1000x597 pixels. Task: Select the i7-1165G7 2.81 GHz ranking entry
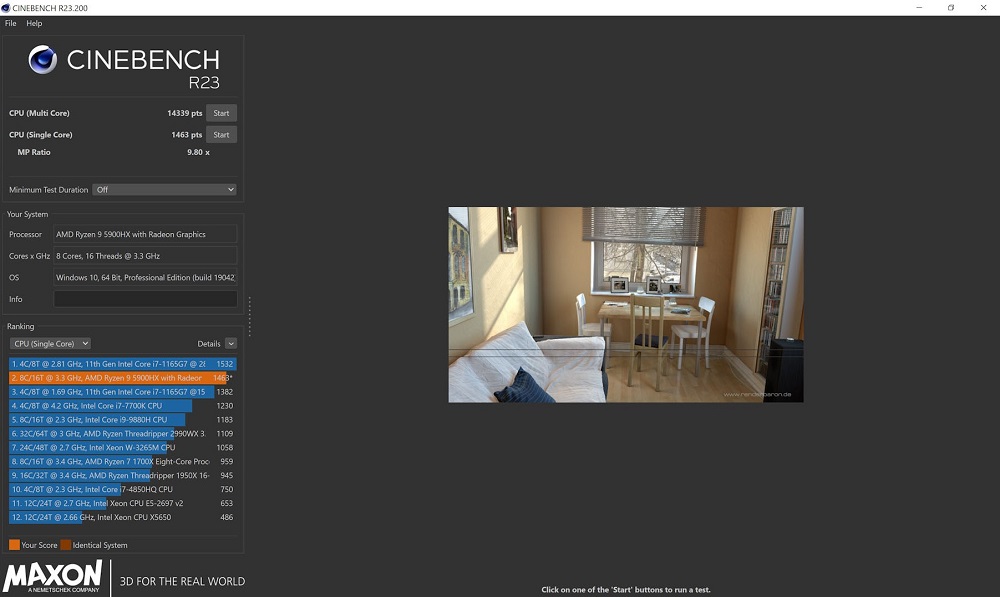pos(122,364)
